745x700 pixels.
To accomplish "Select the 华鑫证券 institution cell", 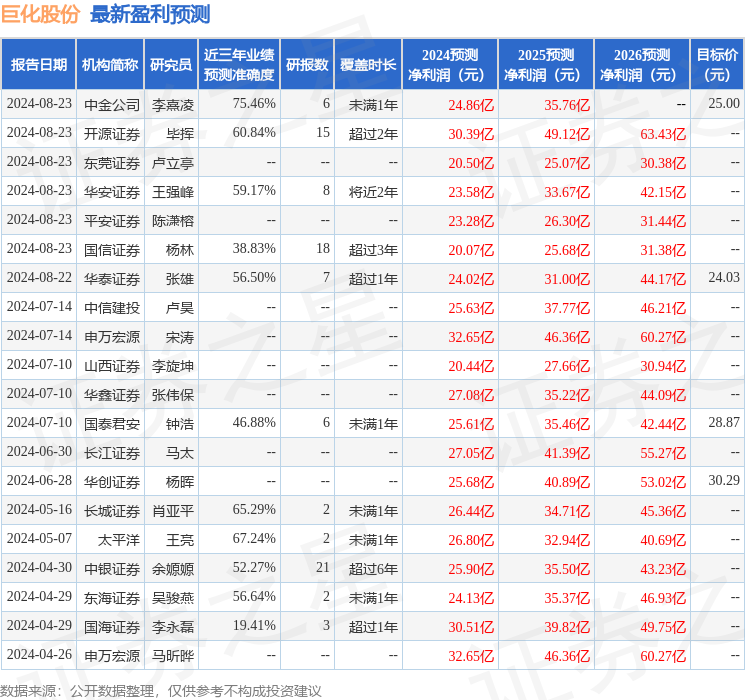I will click(112, 395).
